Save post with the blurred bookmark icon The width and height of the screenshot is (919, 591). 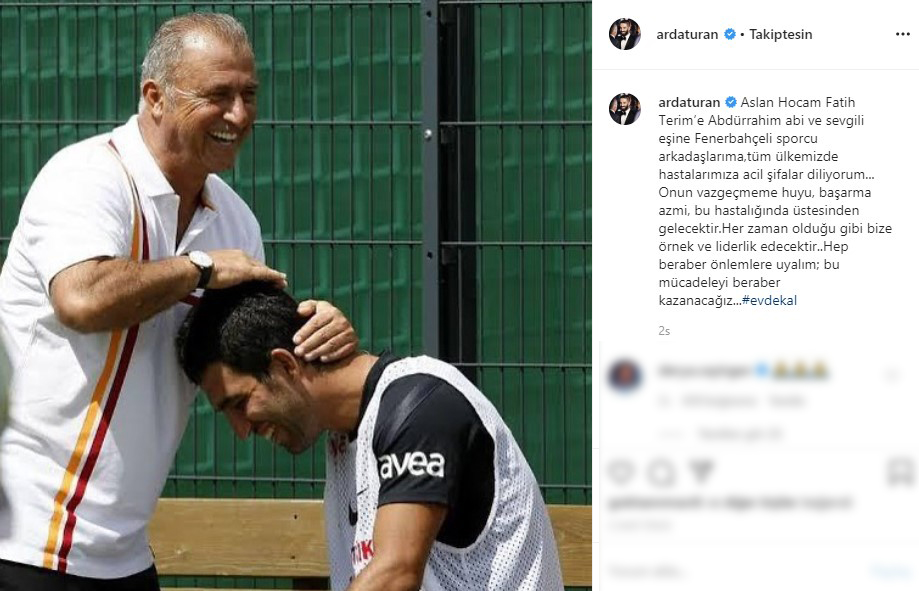900,472
